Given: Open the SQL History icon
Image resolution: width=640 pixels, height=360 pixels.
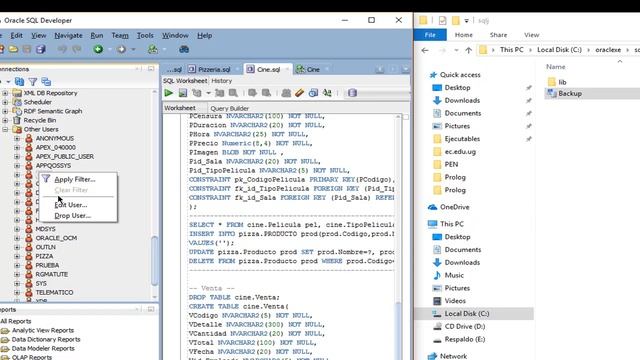Looking at the screenshot, I should [313, 93].
